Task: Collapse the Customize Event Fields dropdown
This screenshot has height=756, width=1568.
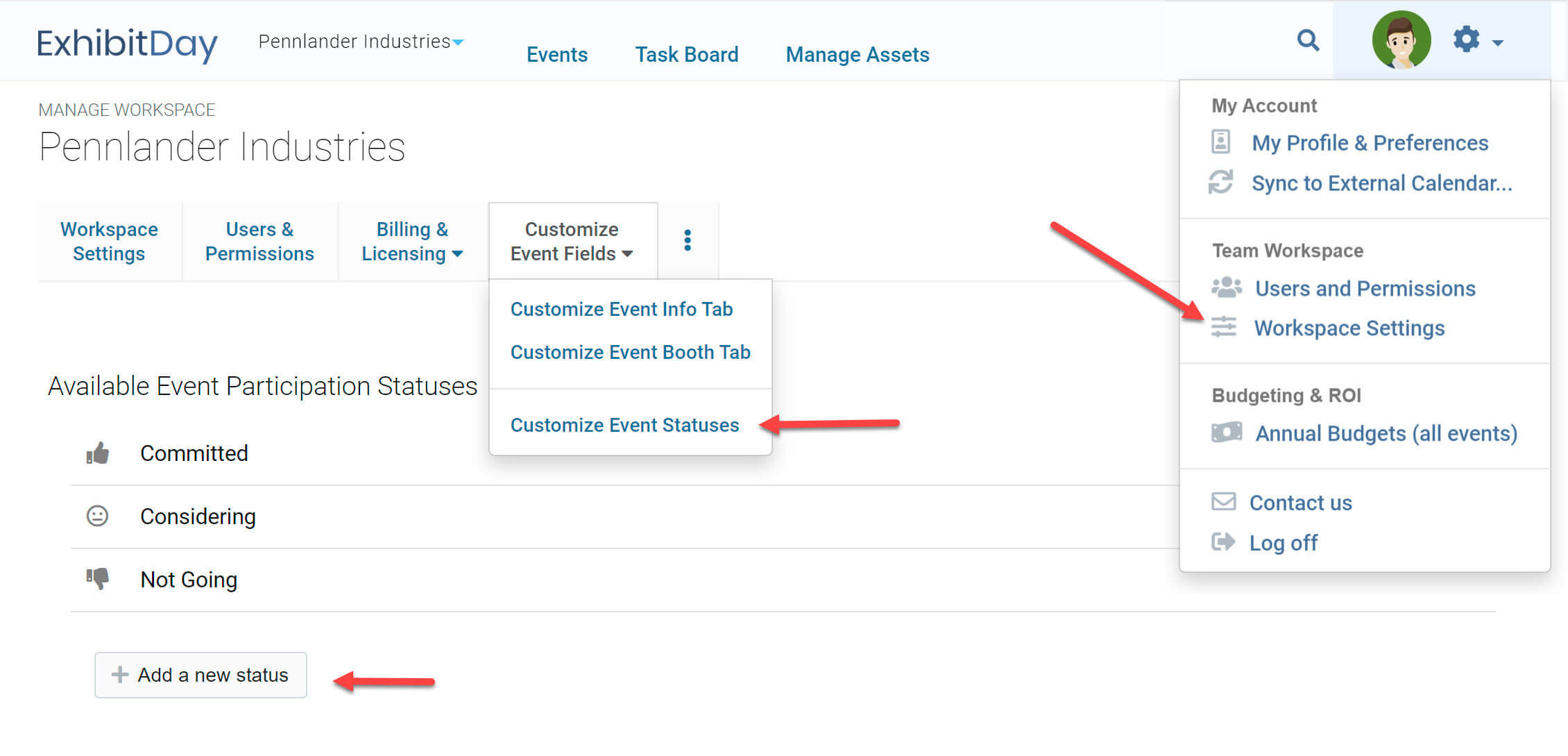Action: pos(572,241)
